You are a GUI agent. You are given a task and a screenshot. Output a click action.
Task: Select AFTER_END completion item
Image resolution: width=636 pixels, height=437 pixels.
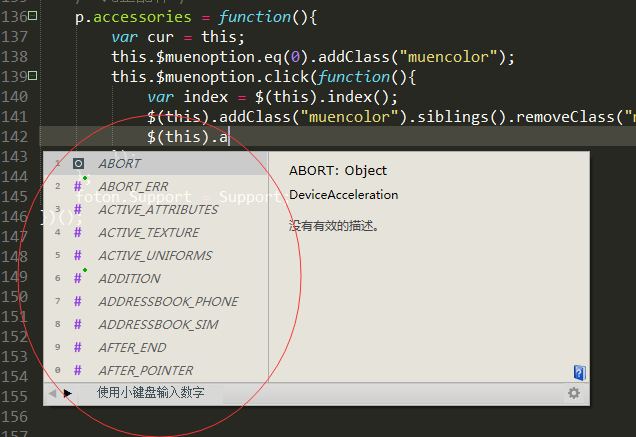132,347
